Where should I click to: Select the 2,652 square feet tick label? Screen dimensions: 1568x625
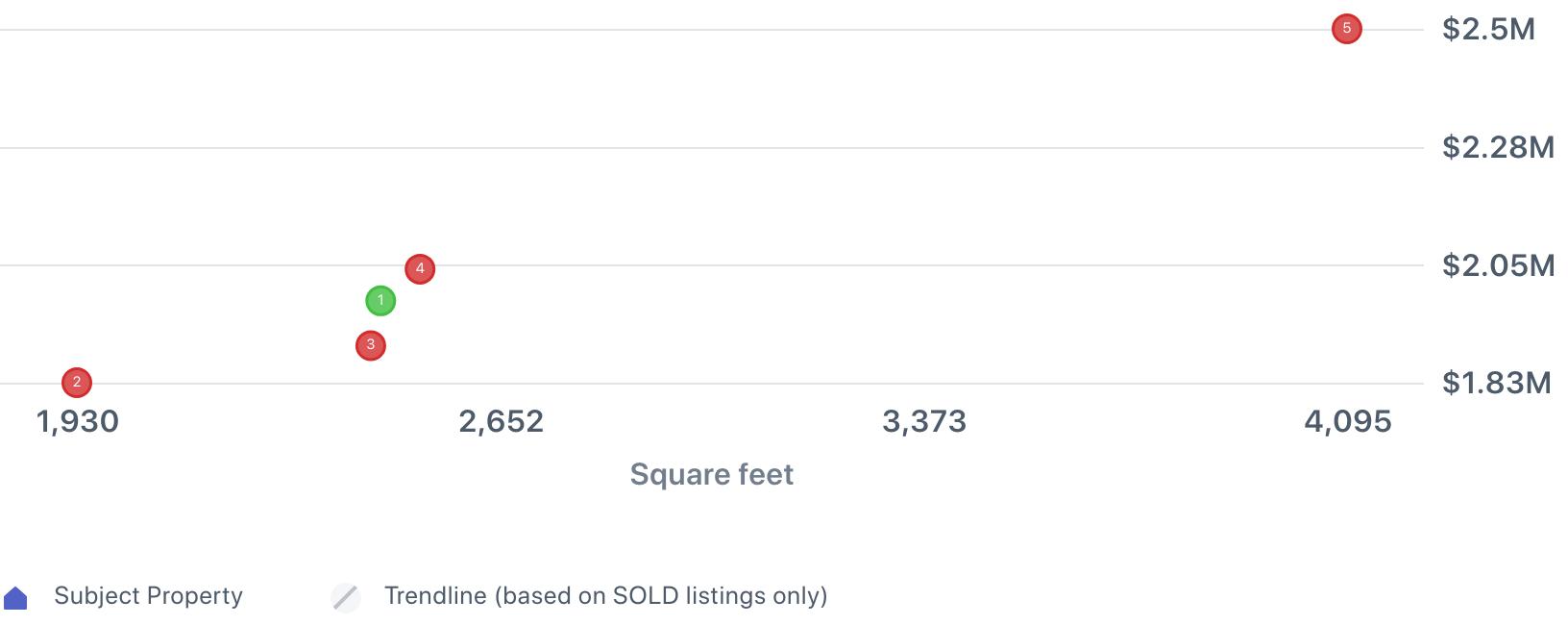501,421
